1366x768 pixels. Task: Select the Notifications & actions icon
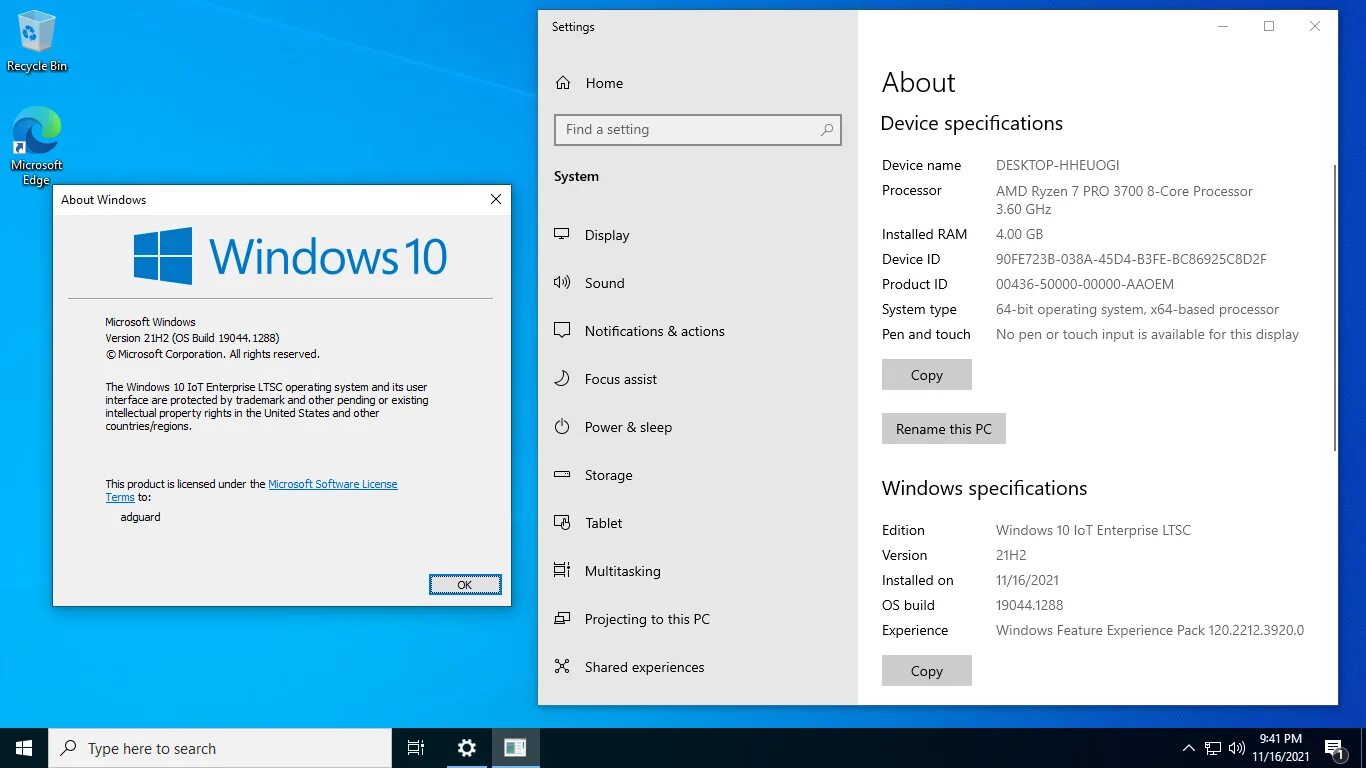pos(562,331)
